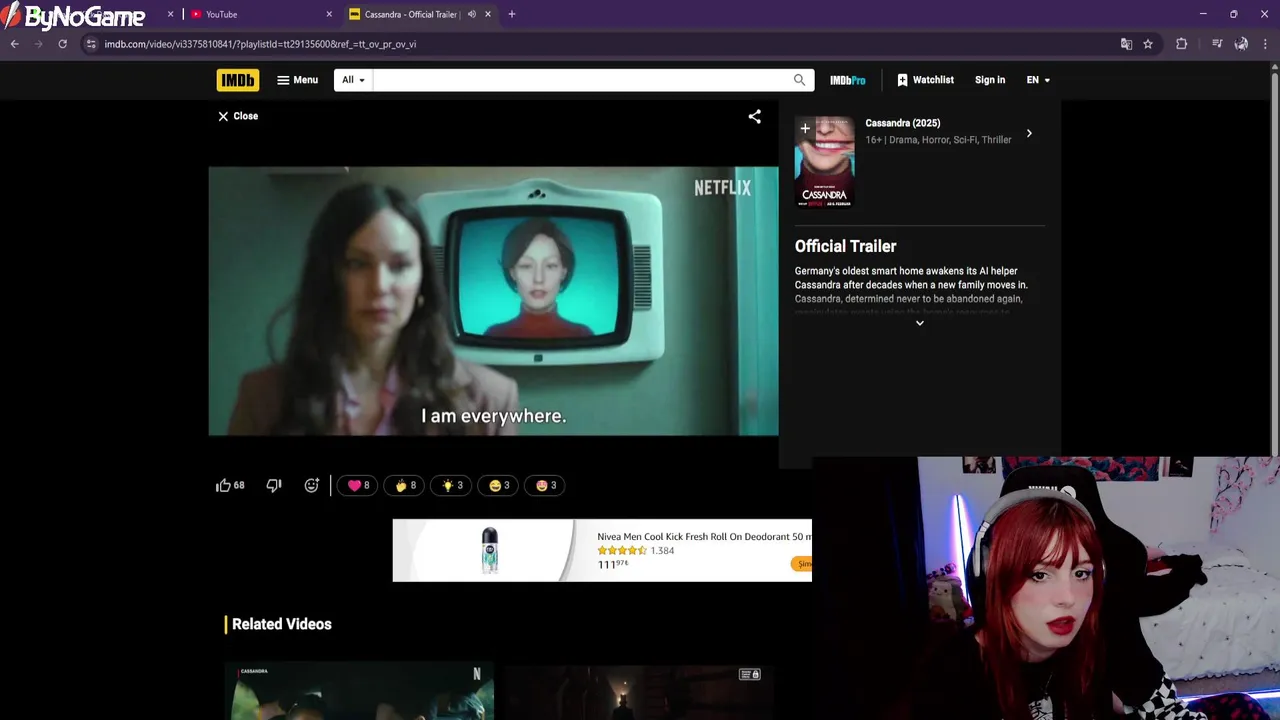Viewport: 1280px width, 720px height.
Task: Close the video player via Close
Action: [x=238, y=116]
